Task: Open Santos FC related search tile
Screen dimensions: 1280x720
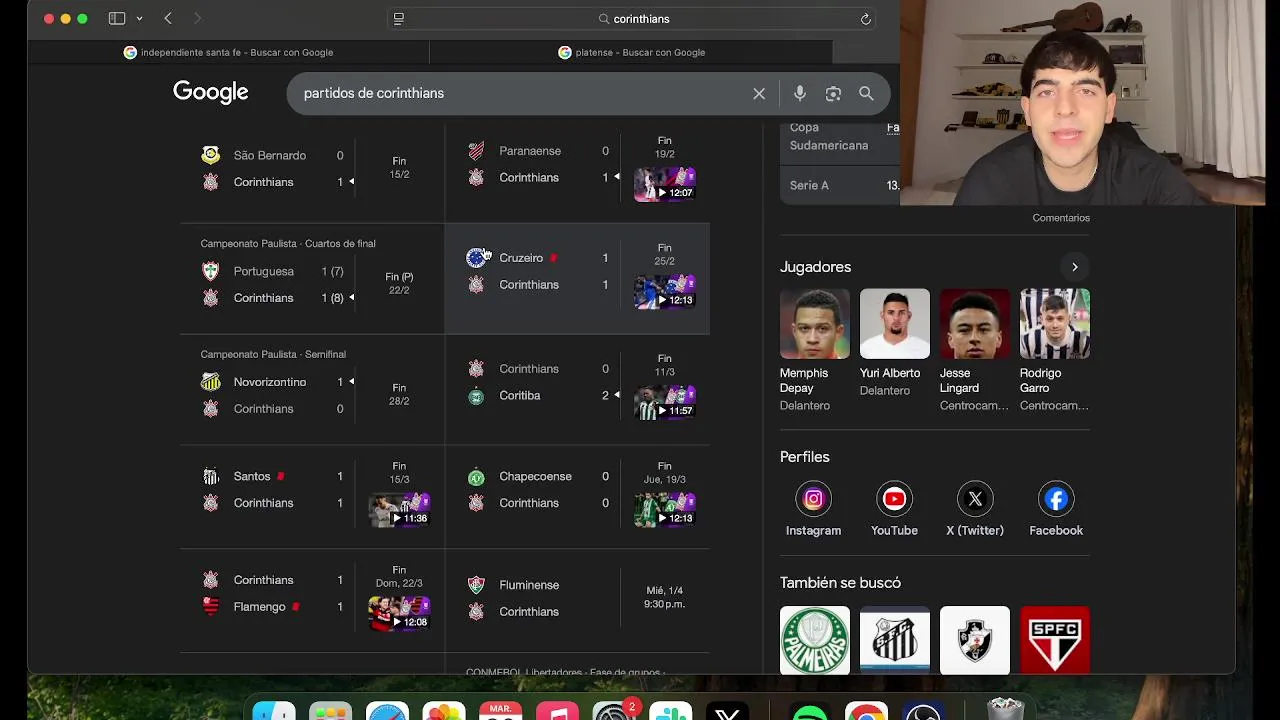Action: [895, 640]
